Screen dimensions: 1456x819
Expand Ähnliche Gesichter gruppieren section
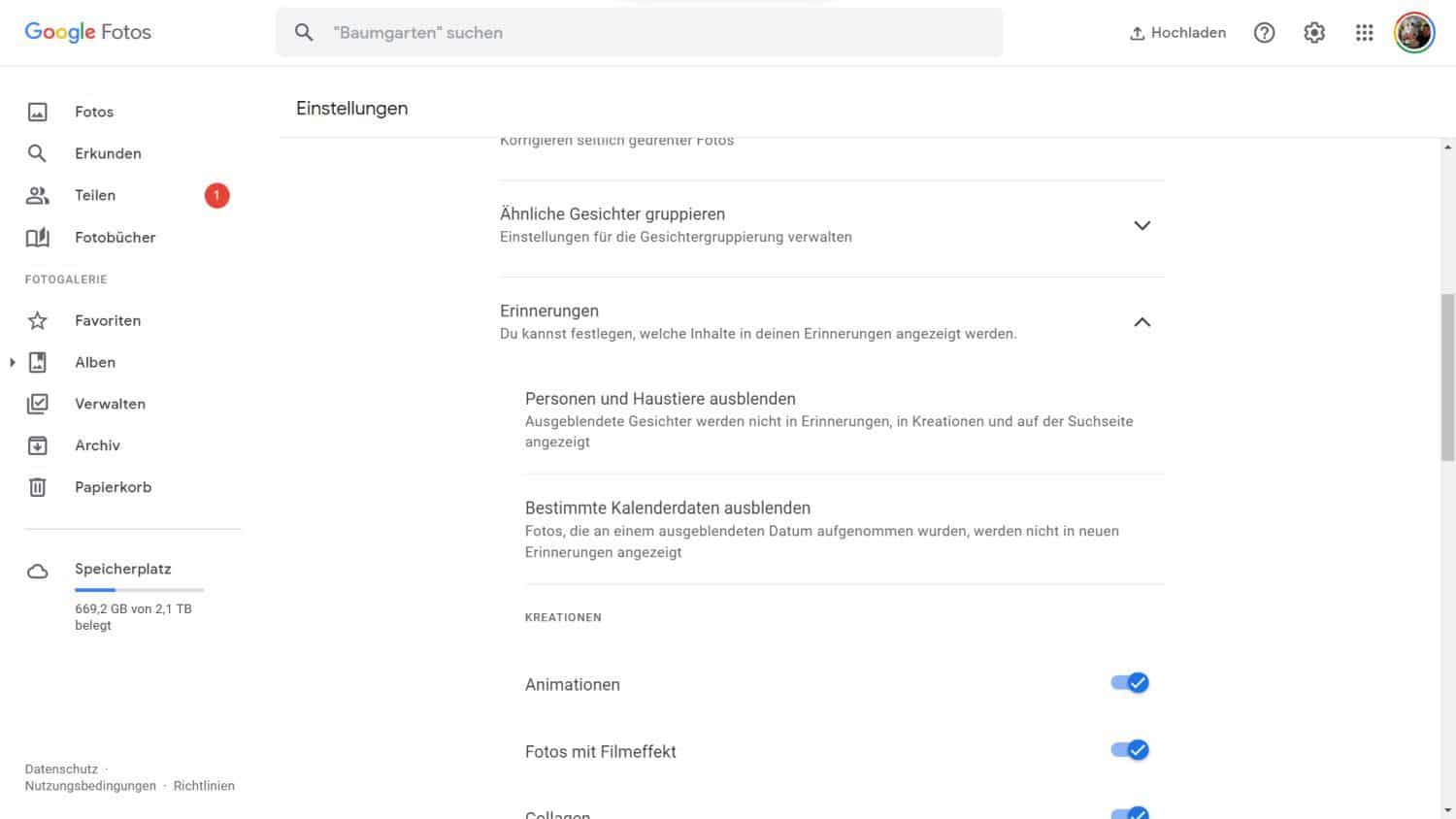[x=1142, y=225]
